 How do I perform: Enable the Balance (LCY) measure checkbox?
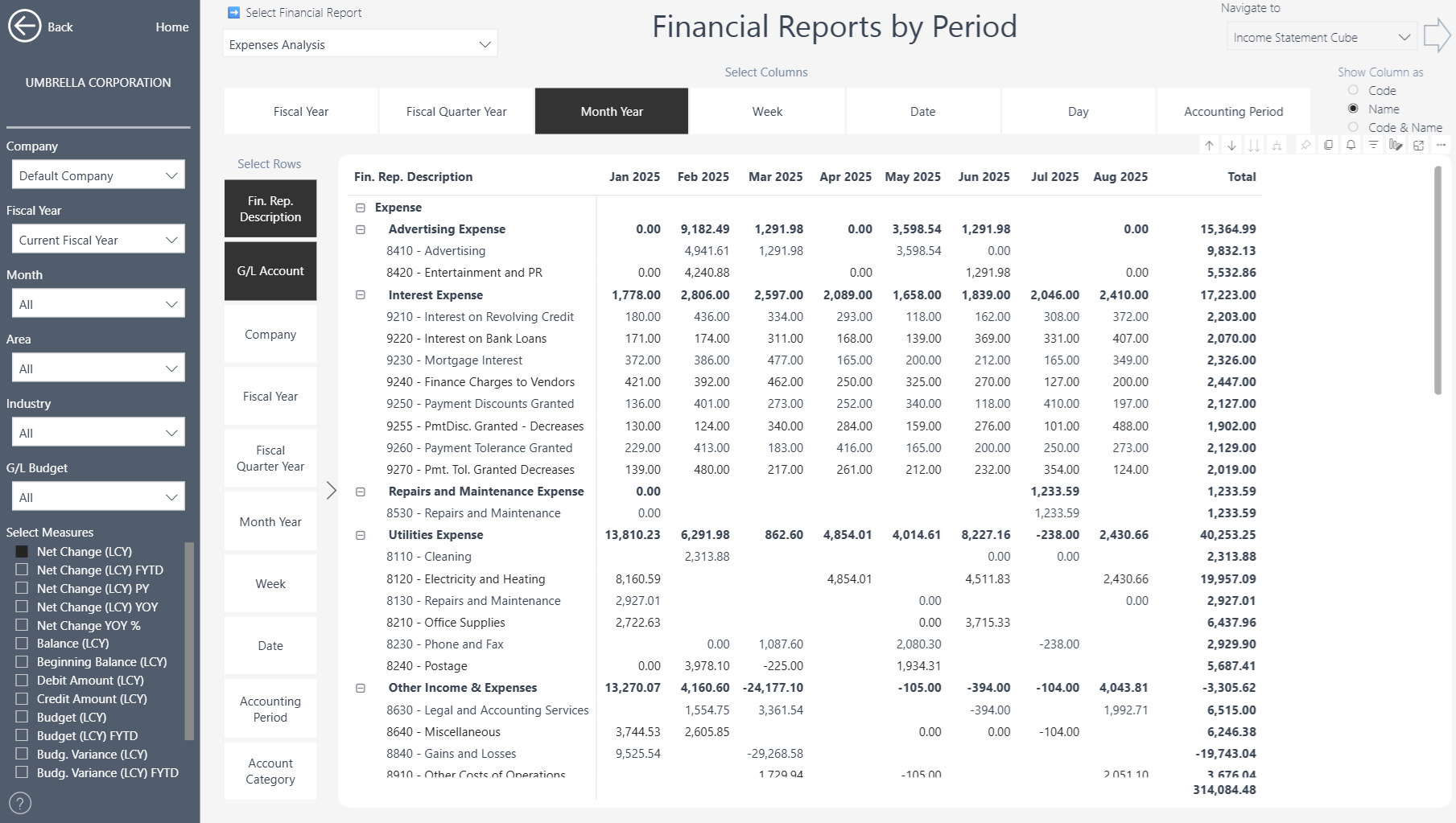tap(22, 644)
